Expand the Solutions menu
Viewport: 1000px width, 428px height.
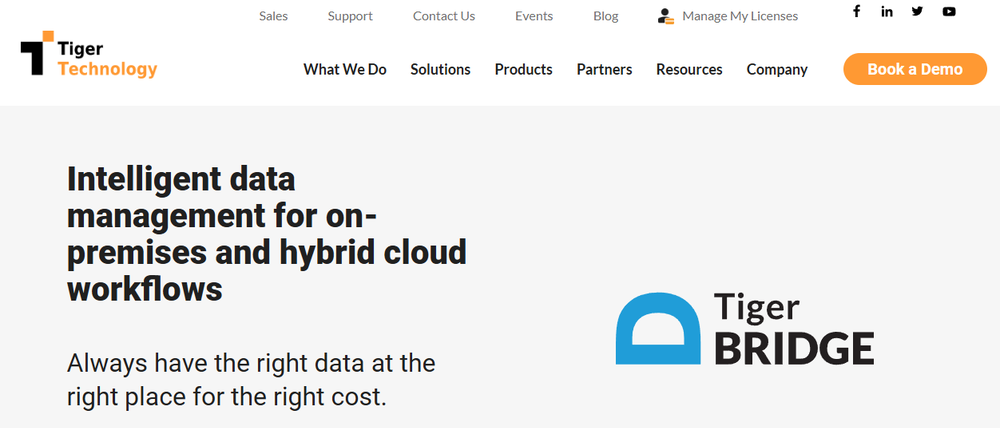pyautogui.click(x=441, y=70)
